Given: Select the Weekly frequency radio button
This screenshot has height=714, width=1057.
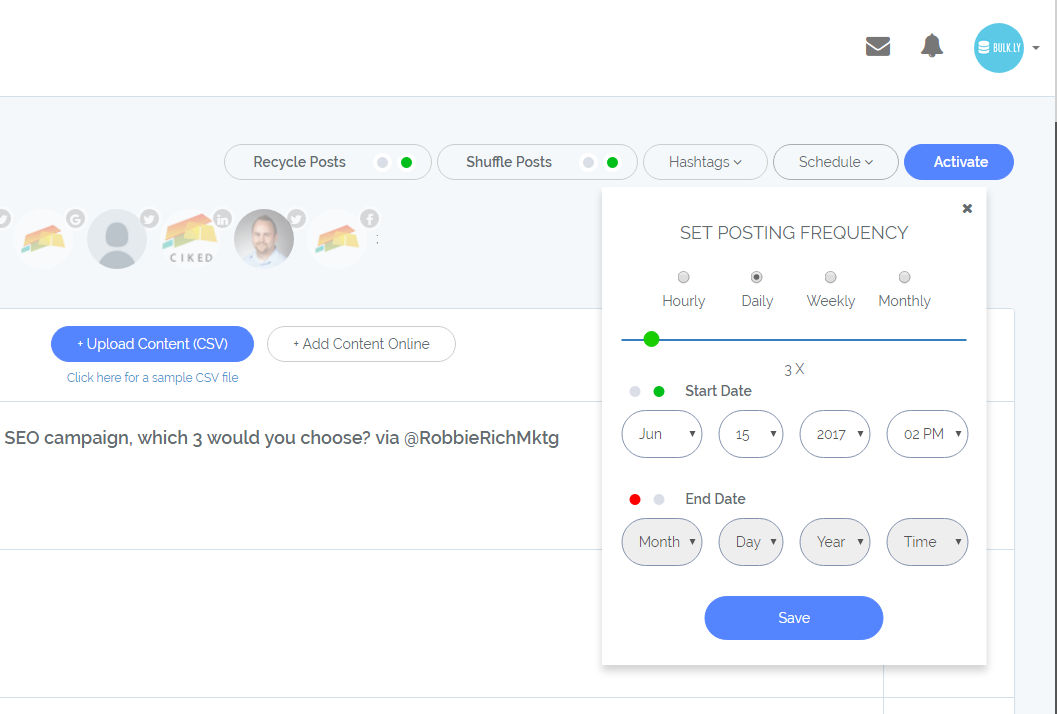Looking at the screenshot, I should coord(830,277).
